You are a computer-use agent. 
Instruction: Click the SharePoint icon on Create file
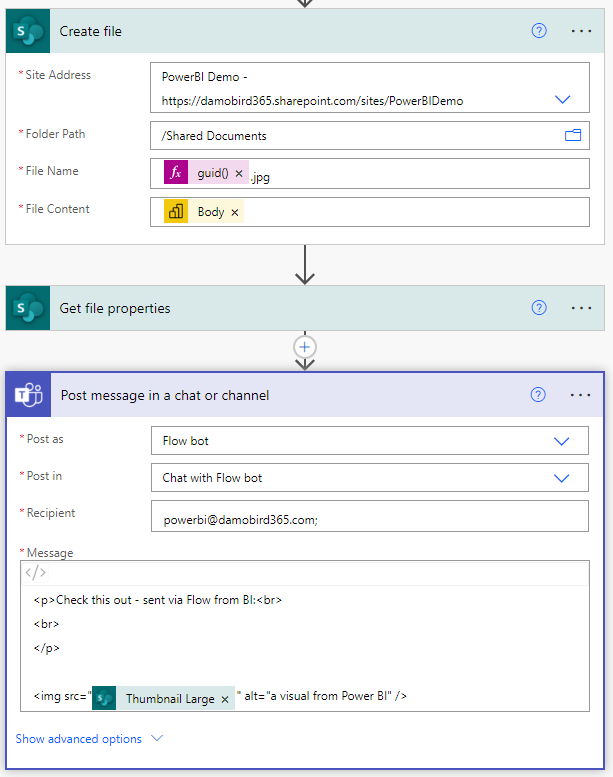point(28,31)
